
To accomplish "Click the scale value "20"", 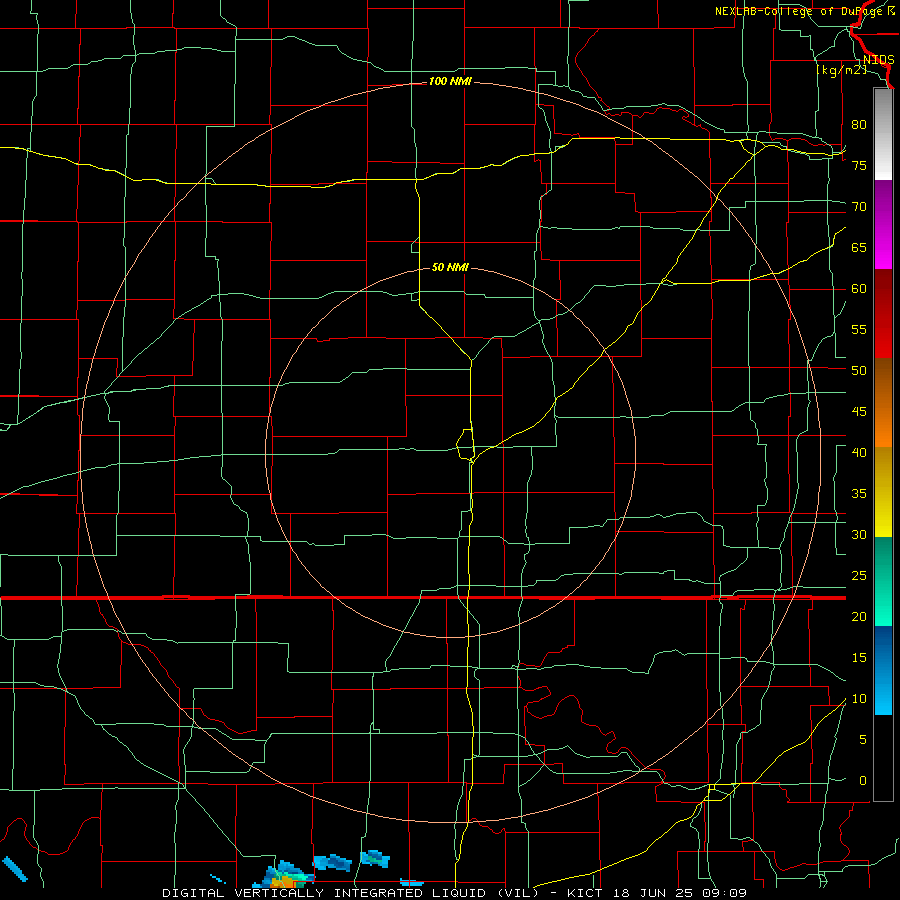I will coord(859,617).
